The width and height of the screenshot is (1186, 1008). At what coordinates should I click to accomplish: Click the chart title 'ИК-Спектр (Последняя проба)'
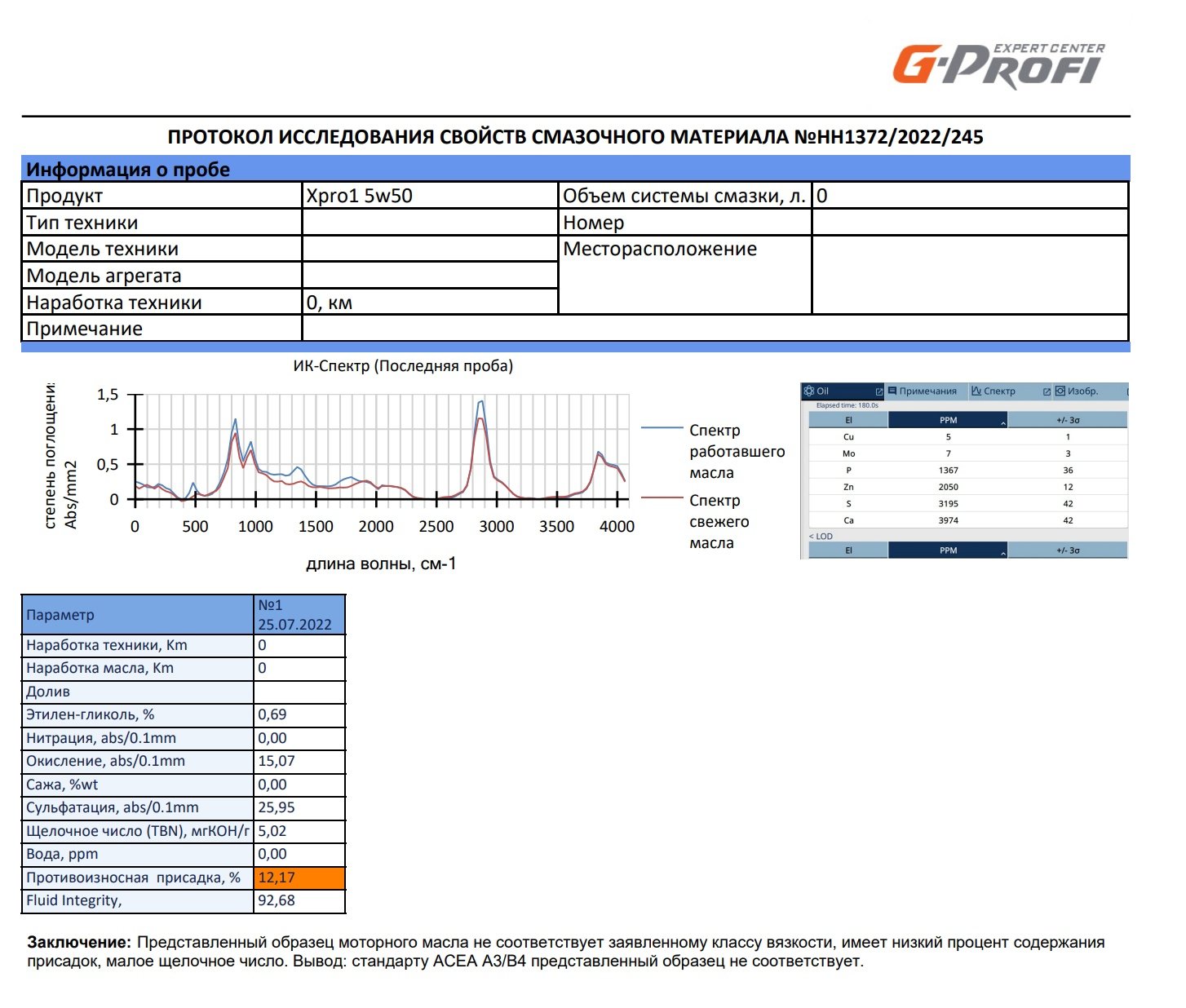[403, 366]
